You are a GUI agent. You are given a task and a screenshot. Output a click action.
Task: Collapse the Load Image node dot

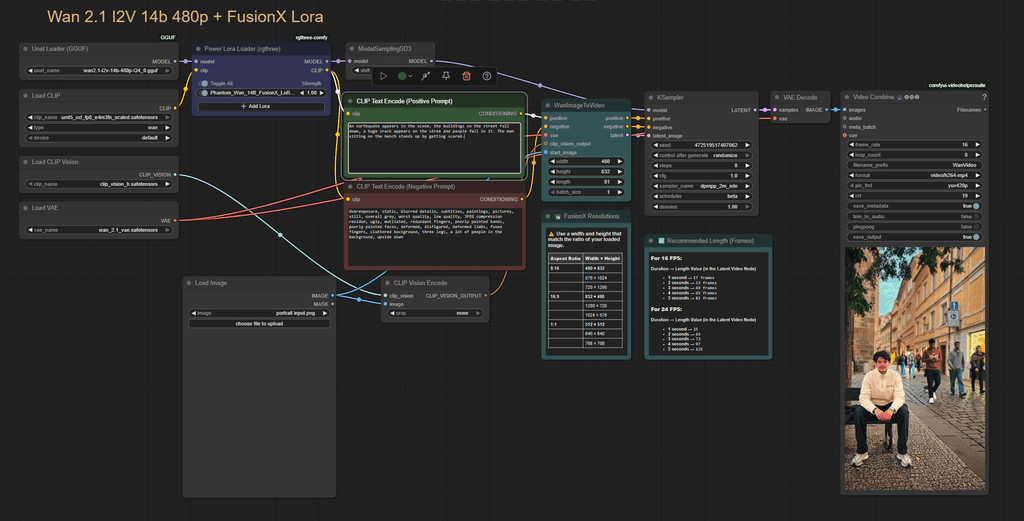point(189,283)
